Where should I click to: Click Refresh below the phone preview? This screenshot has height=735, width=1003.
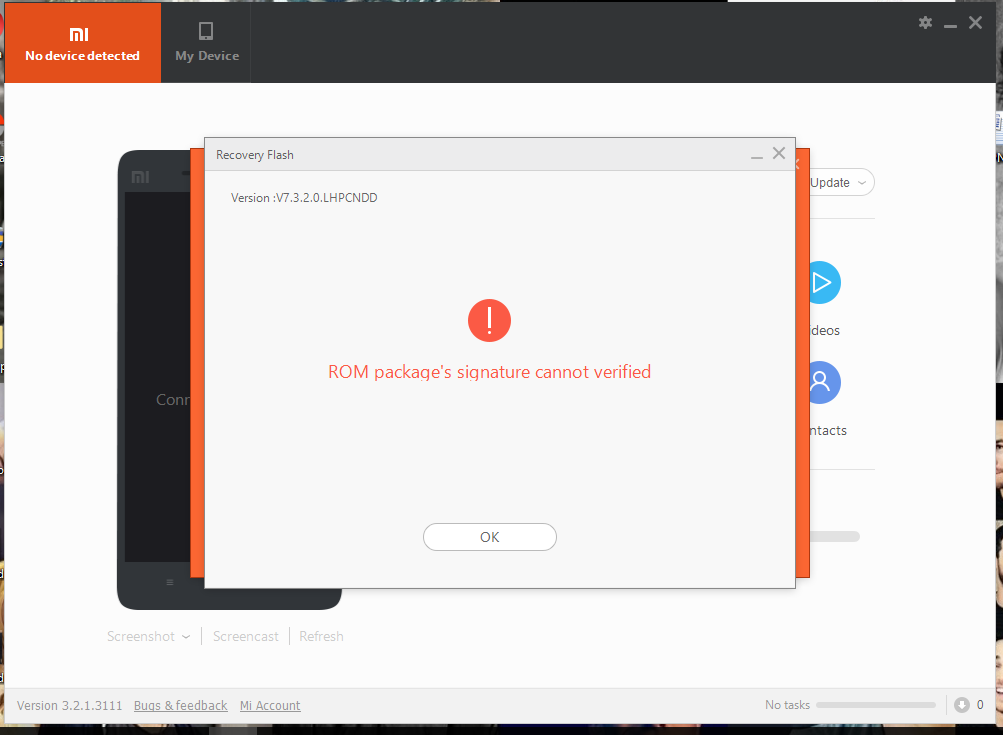321,636
